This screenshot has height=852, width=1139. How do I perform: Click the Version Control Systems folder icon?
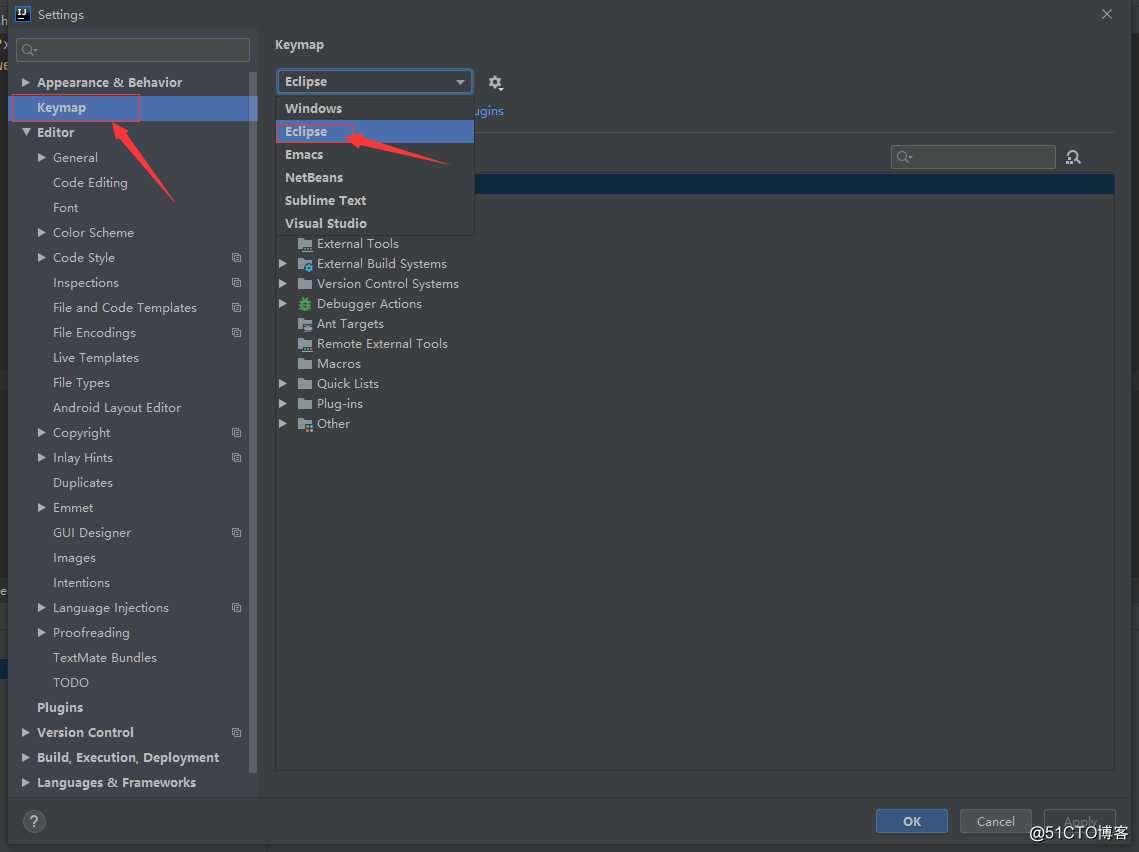click(x=305, y=284)
